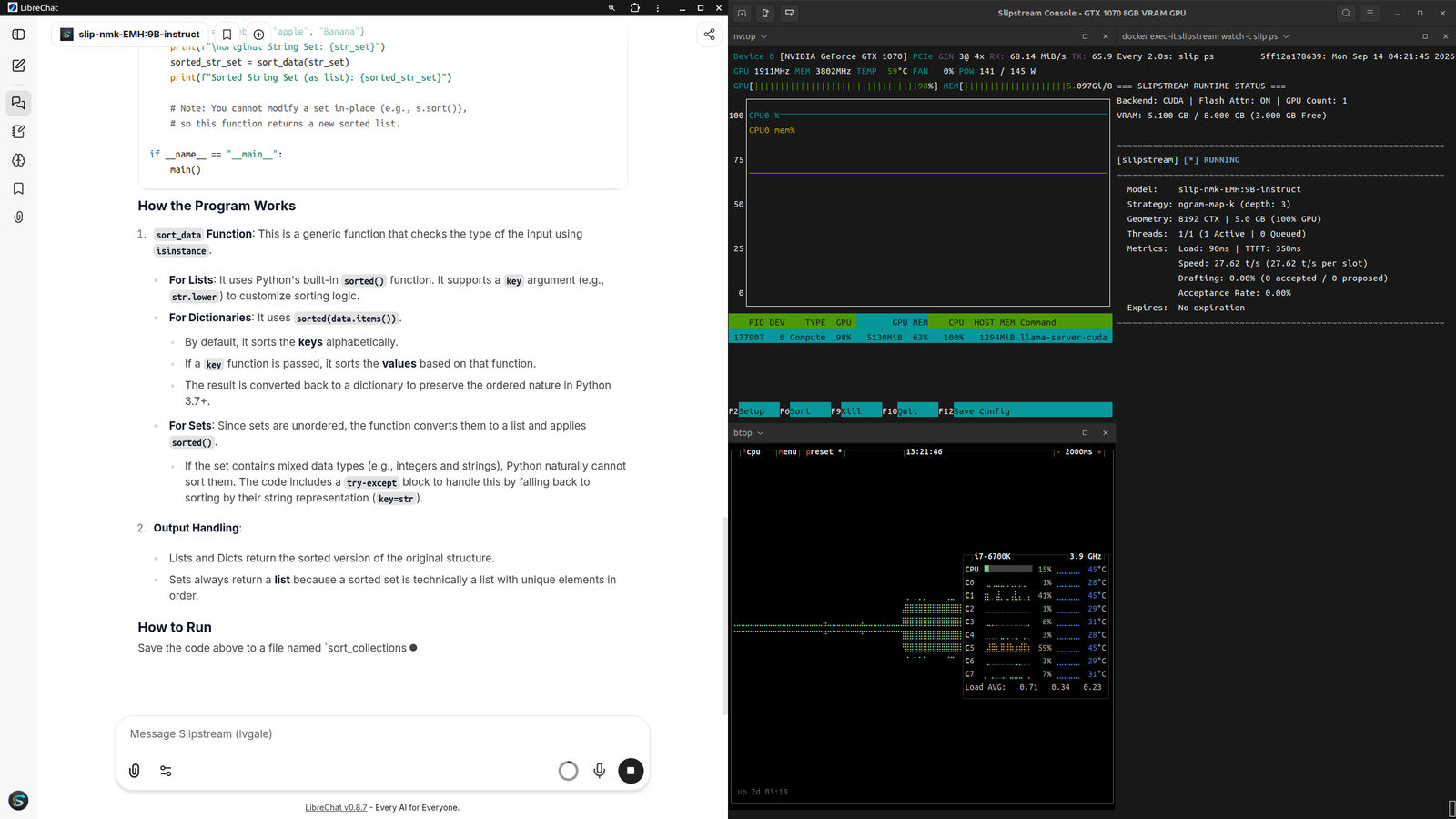The image size is (1456, 819).
Task: Click into Message Slipstream input field
Action: tap(382, 733)
